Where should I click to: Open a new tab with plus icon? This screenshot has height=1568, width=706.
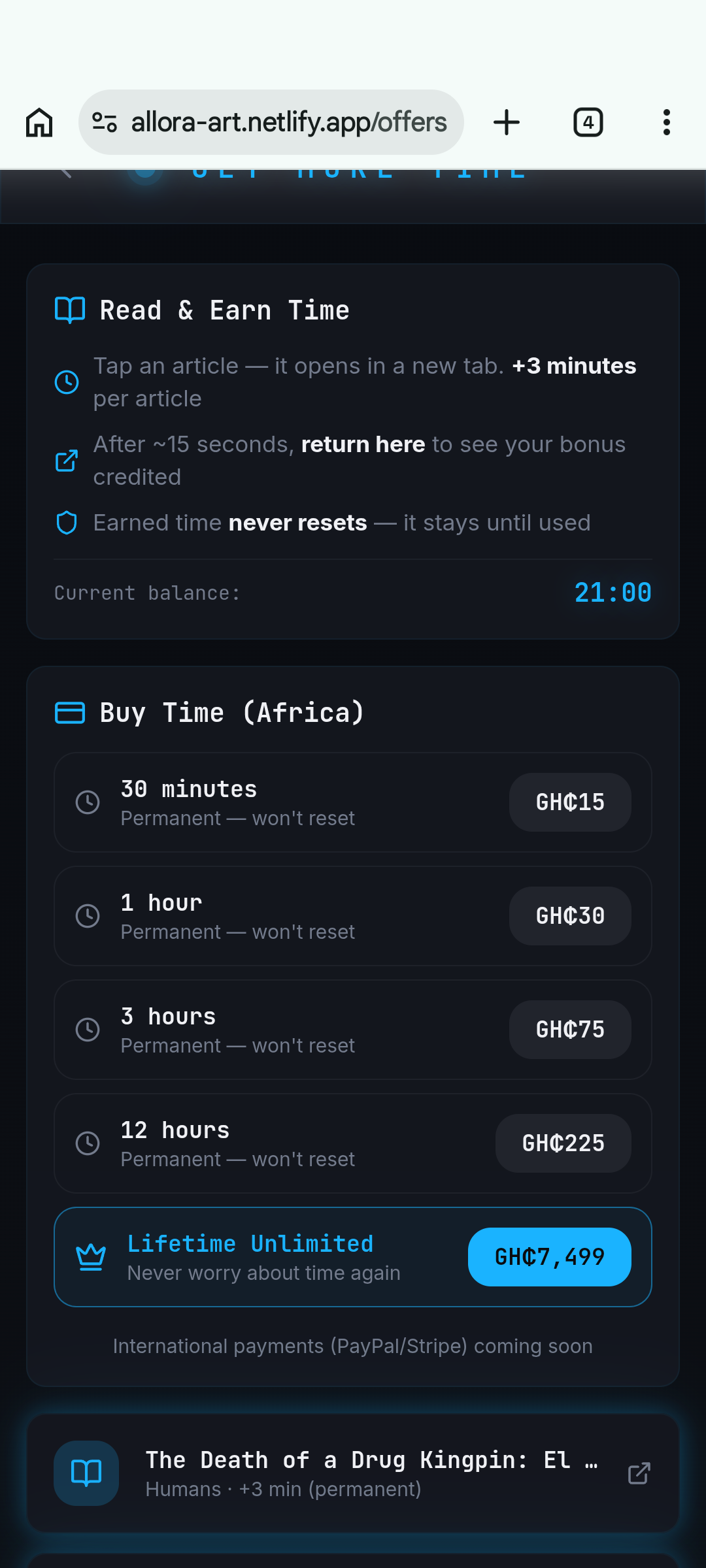507,122
